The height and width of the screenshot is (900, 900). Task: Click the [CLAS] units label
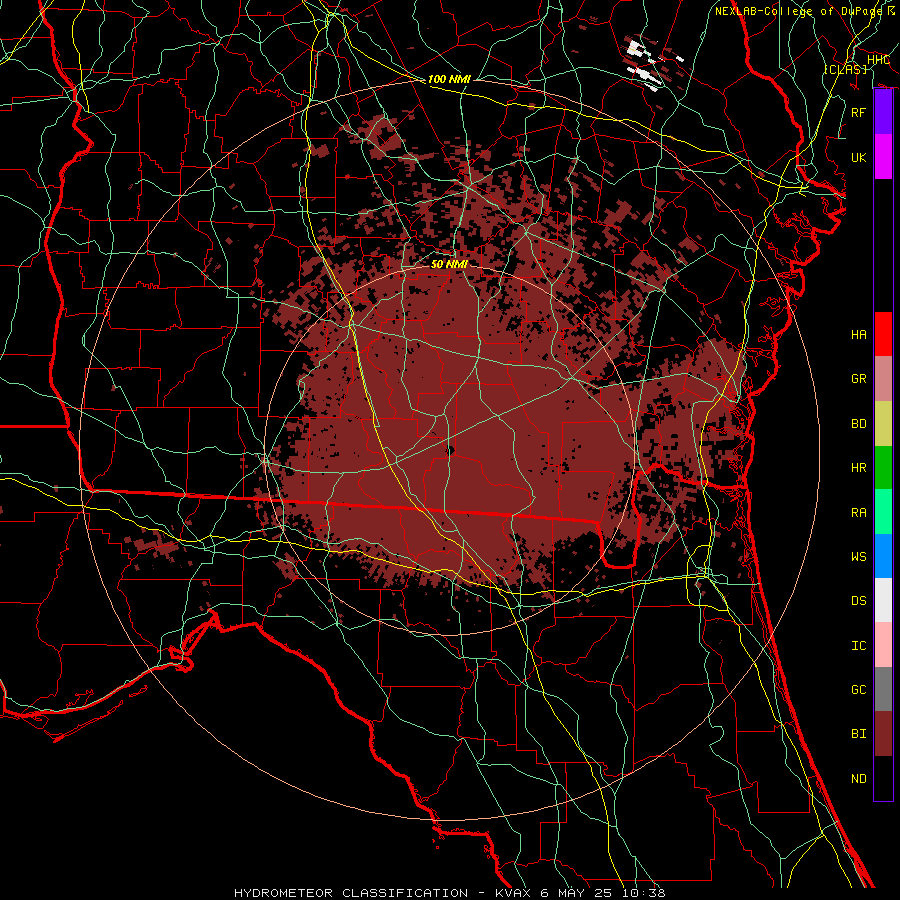click(x=845, y=69)
